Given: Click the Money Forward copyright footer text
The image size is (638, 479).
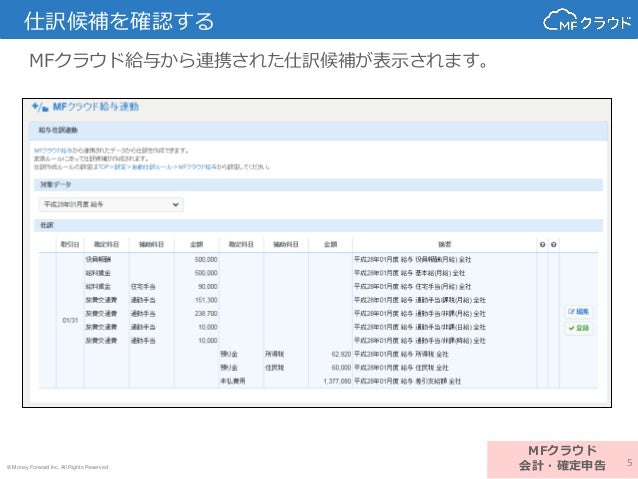Looking at the screenshot, I should coord(57,467).
